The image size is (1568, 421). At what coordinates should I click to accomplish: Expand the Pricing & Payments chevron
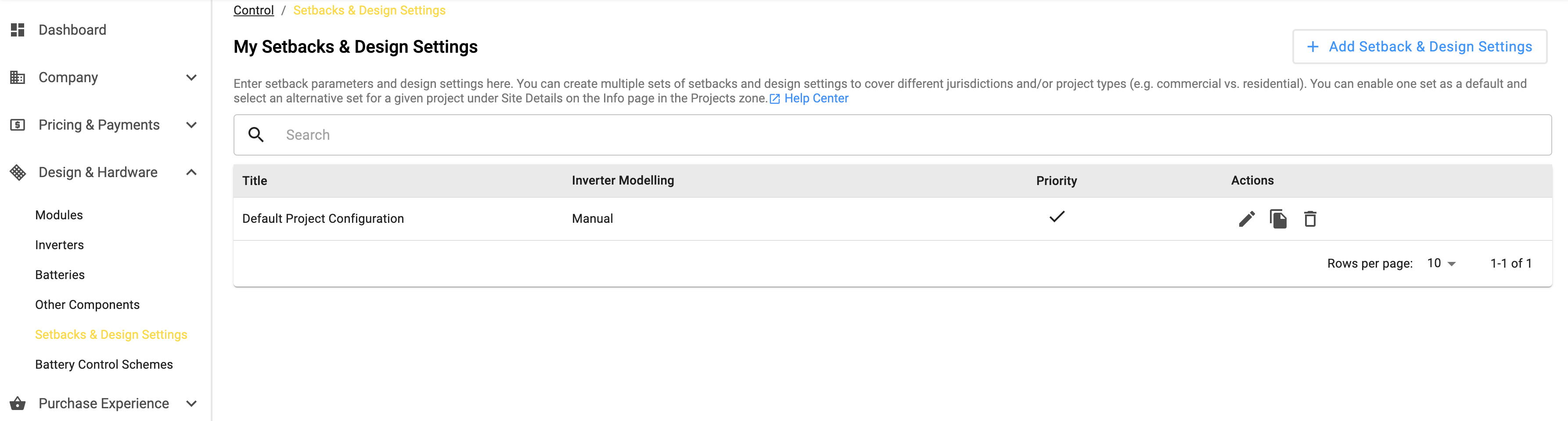191,125
